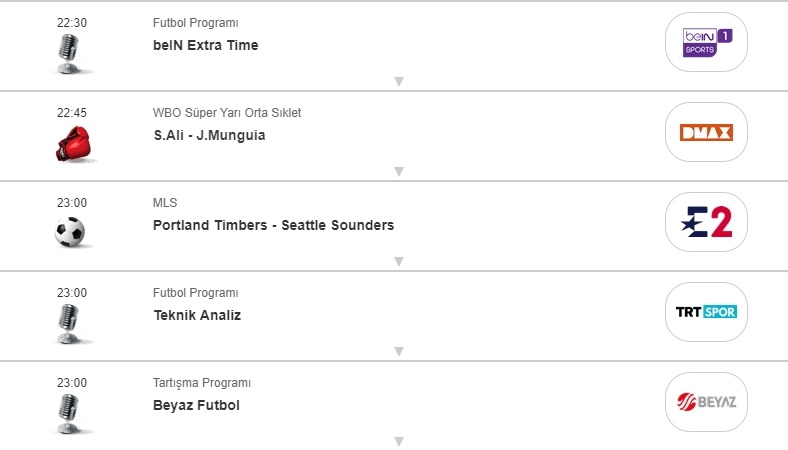The height and width of the screenshot is (450, 788).
Task: Select Portland Timbers - Seattle Sounders match title
Action: (273, 225)
